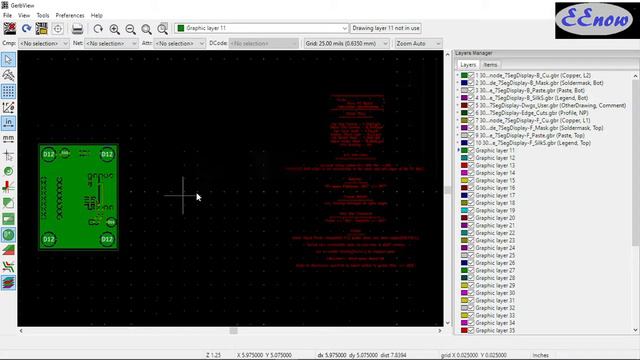Toggle visibility checkbox for Graphic layer 11
The width and height of the screenshot is (640, 360).
(471, 151)
